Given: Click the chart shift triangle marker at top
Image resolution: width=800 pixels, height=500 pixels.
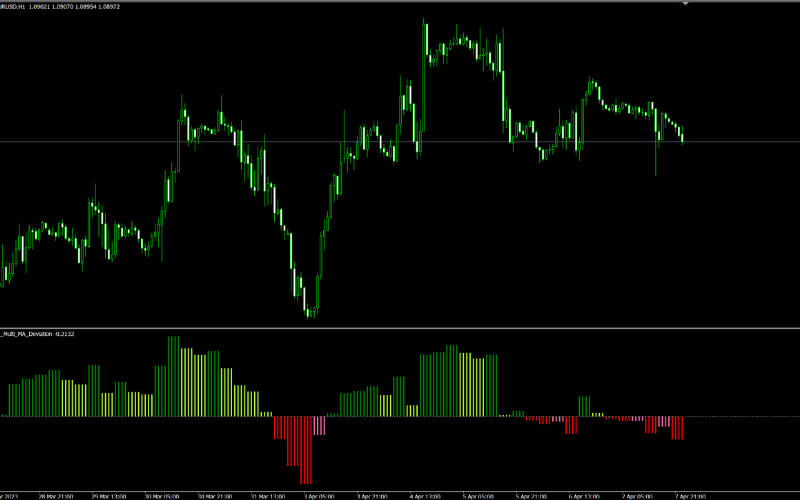Looking at the screenshot, I should click(685, 4).
